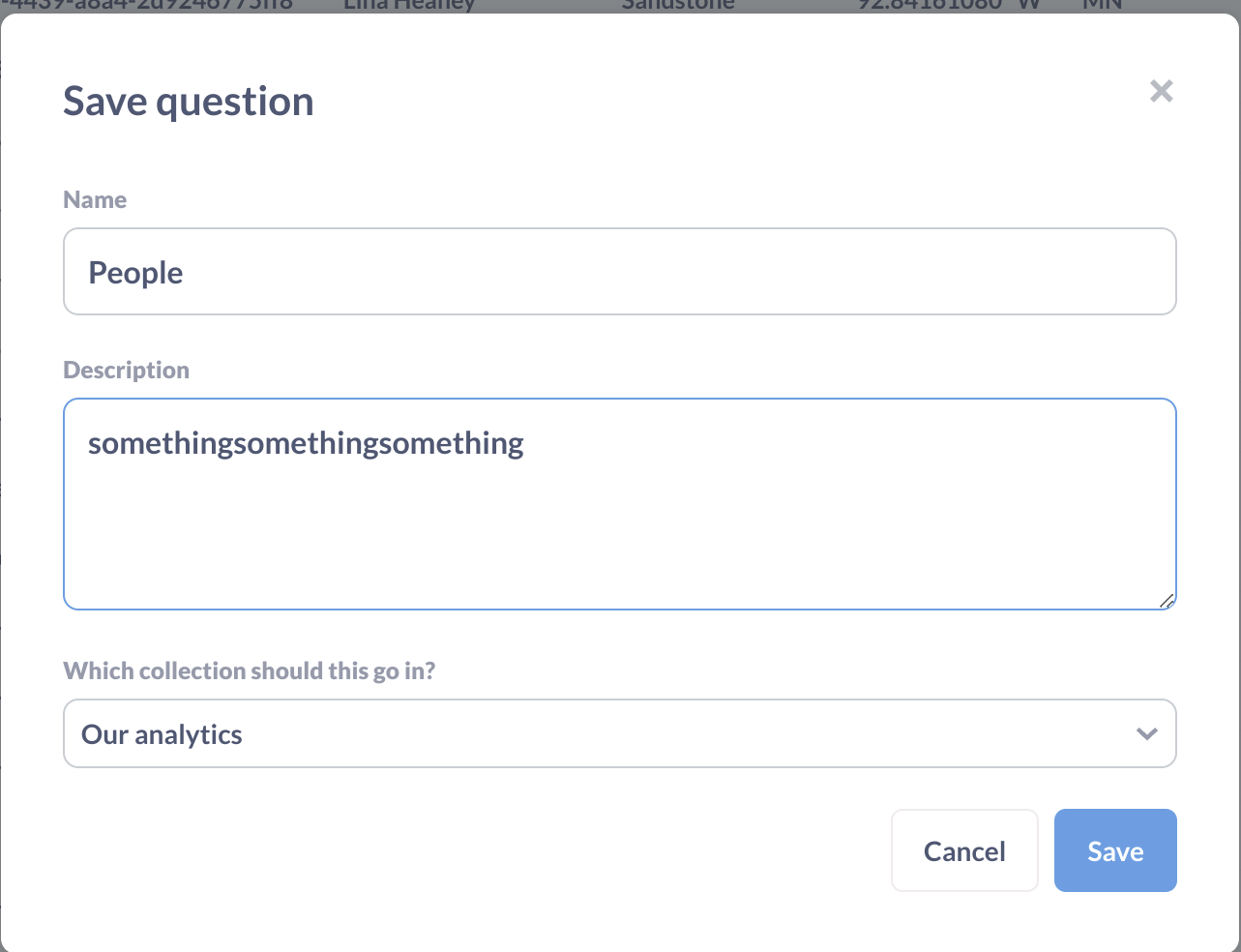Screen dimensions: 1241x952
Task: Click the MN state cell
Action: 1102,6
